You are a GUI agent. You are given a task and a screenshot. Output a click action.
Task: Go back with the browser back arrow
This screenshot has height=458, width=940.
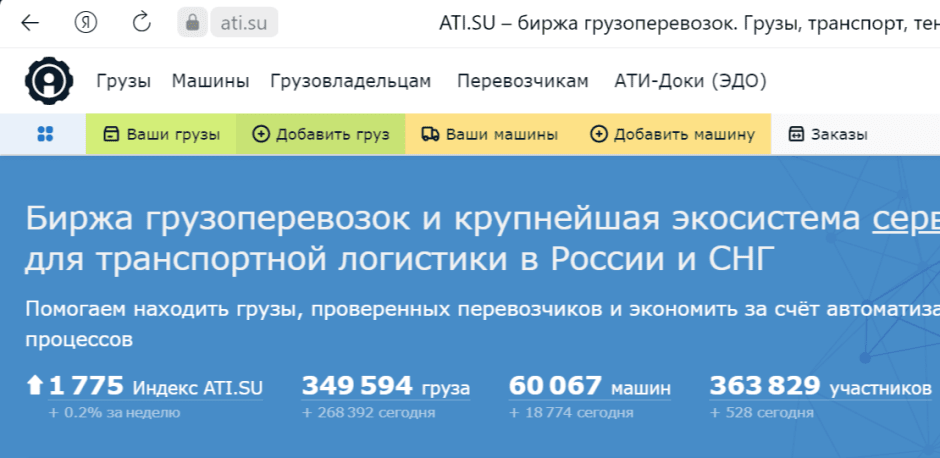29,23
